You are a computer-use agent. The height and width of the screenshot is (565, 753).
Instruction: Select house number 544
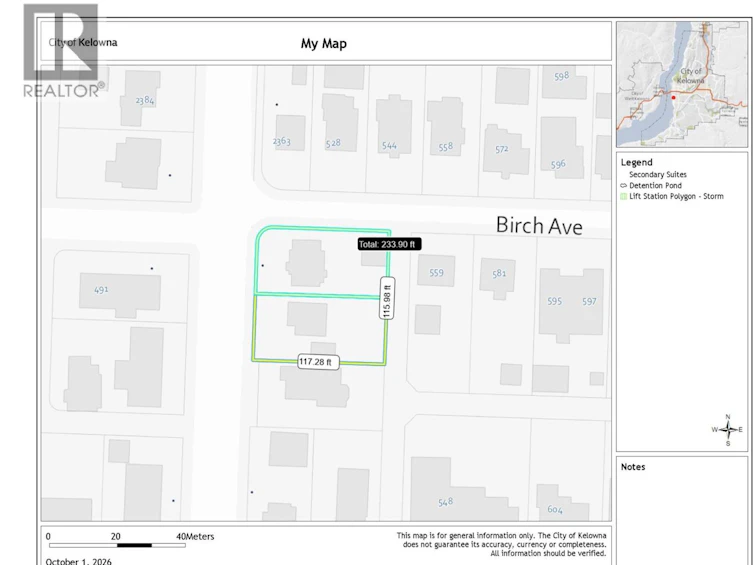(389, 145)
